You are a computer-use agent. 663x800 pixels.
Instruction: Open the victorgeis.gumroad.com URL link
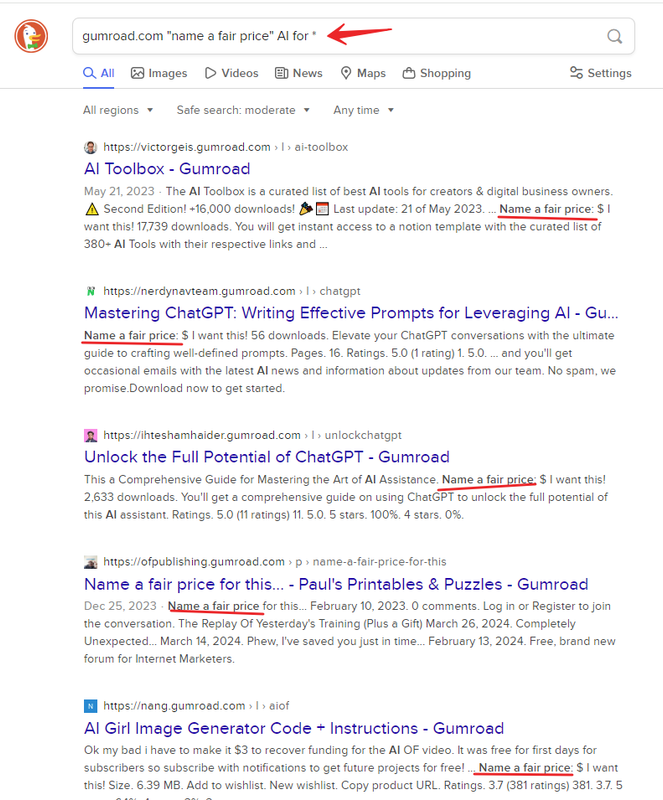click(x=226, y=147)
